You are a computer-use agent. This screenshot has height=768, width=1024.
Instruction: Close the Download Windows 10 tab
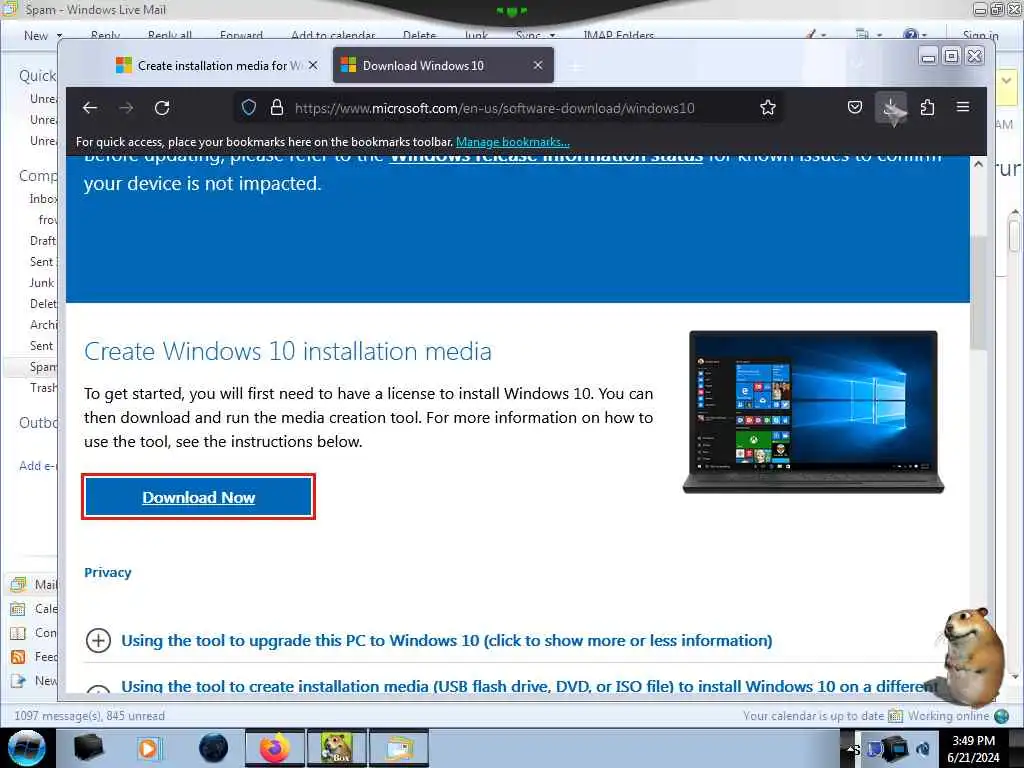(537, 65)
